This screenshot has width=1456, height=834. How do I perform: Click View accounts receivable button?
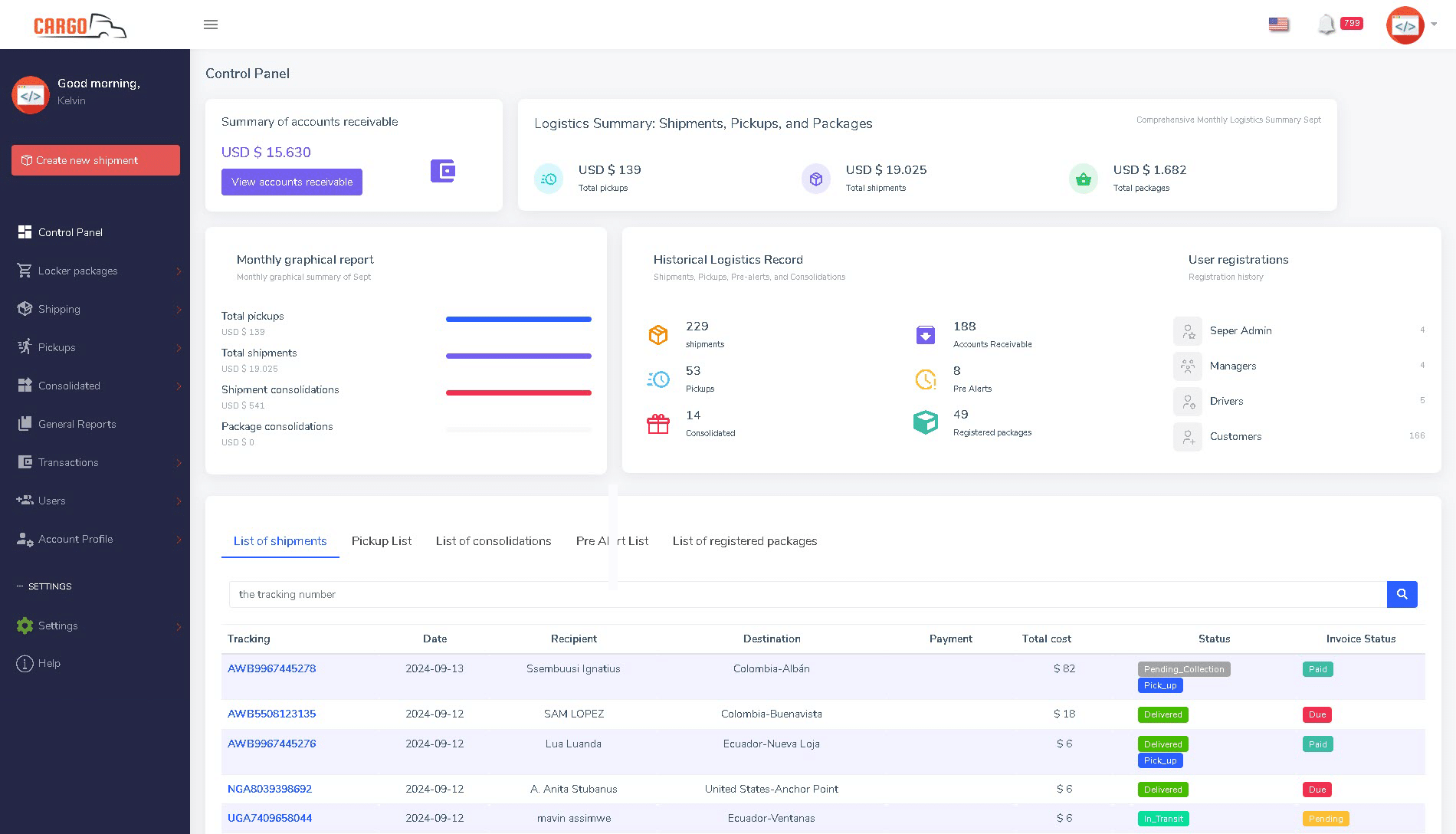(292, 182)
